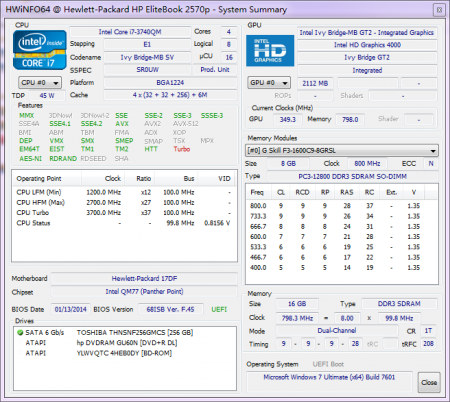Click the Close button
The image size is (450, 402).
click(x=429, y=382)
